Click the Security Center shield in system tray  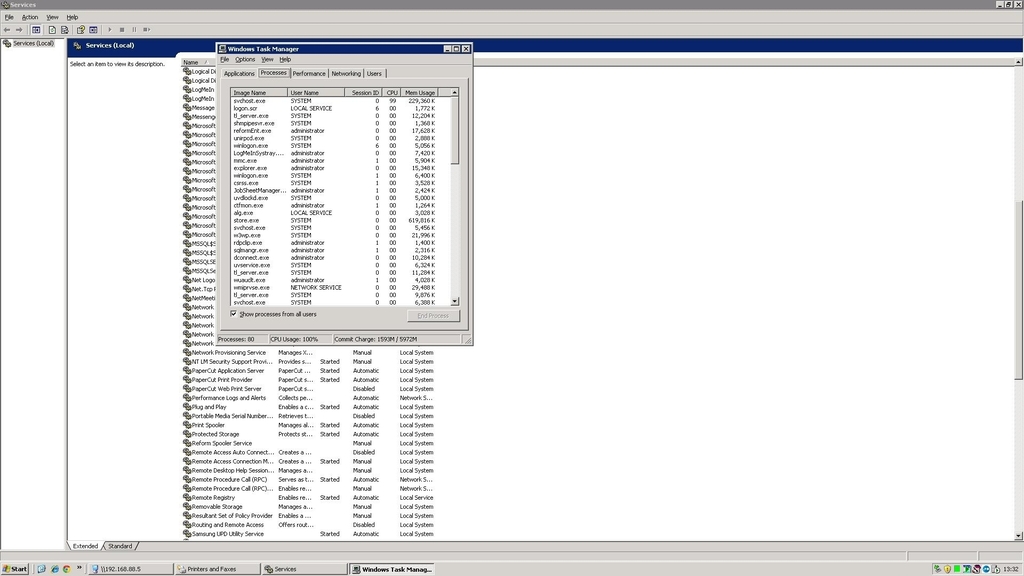(948, 570)
